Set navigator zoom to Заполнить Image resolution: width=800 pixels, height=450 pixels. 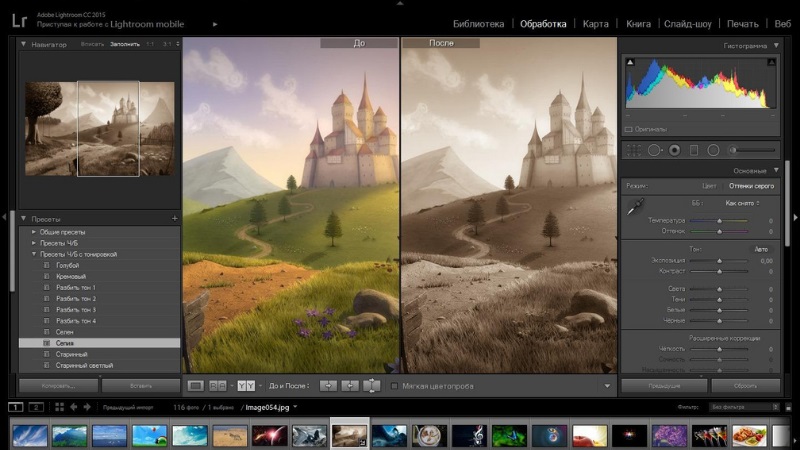tap(124, 44)
